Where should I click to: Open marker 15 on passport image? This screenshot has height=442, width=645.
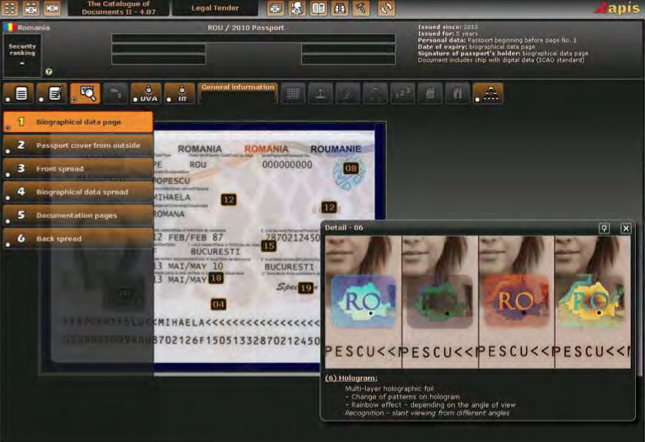[x=269, y=246]
